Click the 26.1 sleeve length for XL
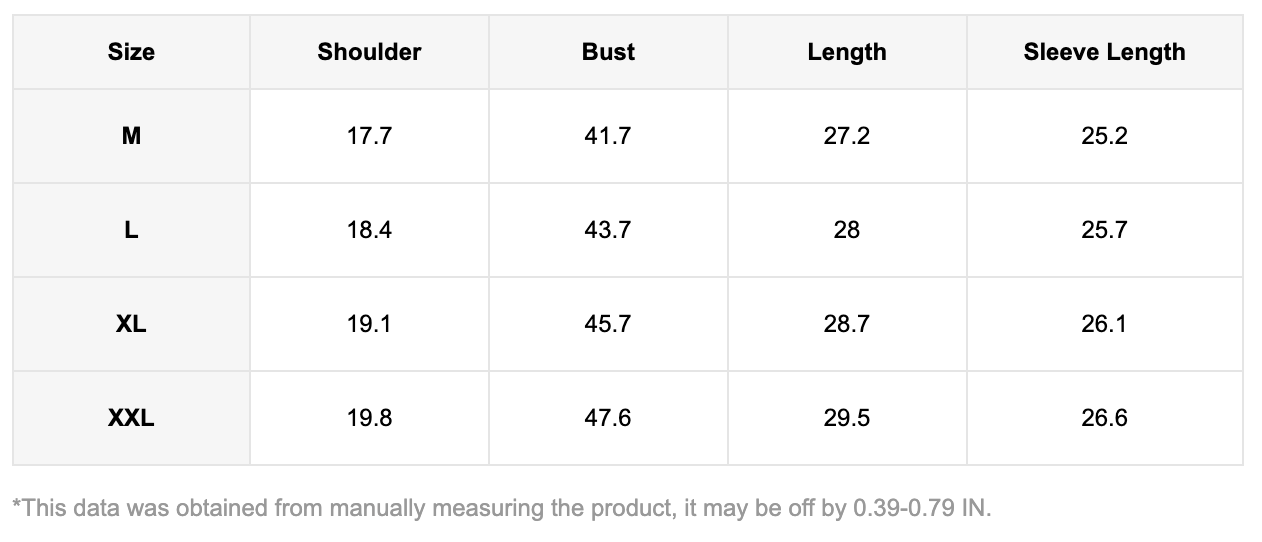The image size is (1262, 542). pos(1104,324)
